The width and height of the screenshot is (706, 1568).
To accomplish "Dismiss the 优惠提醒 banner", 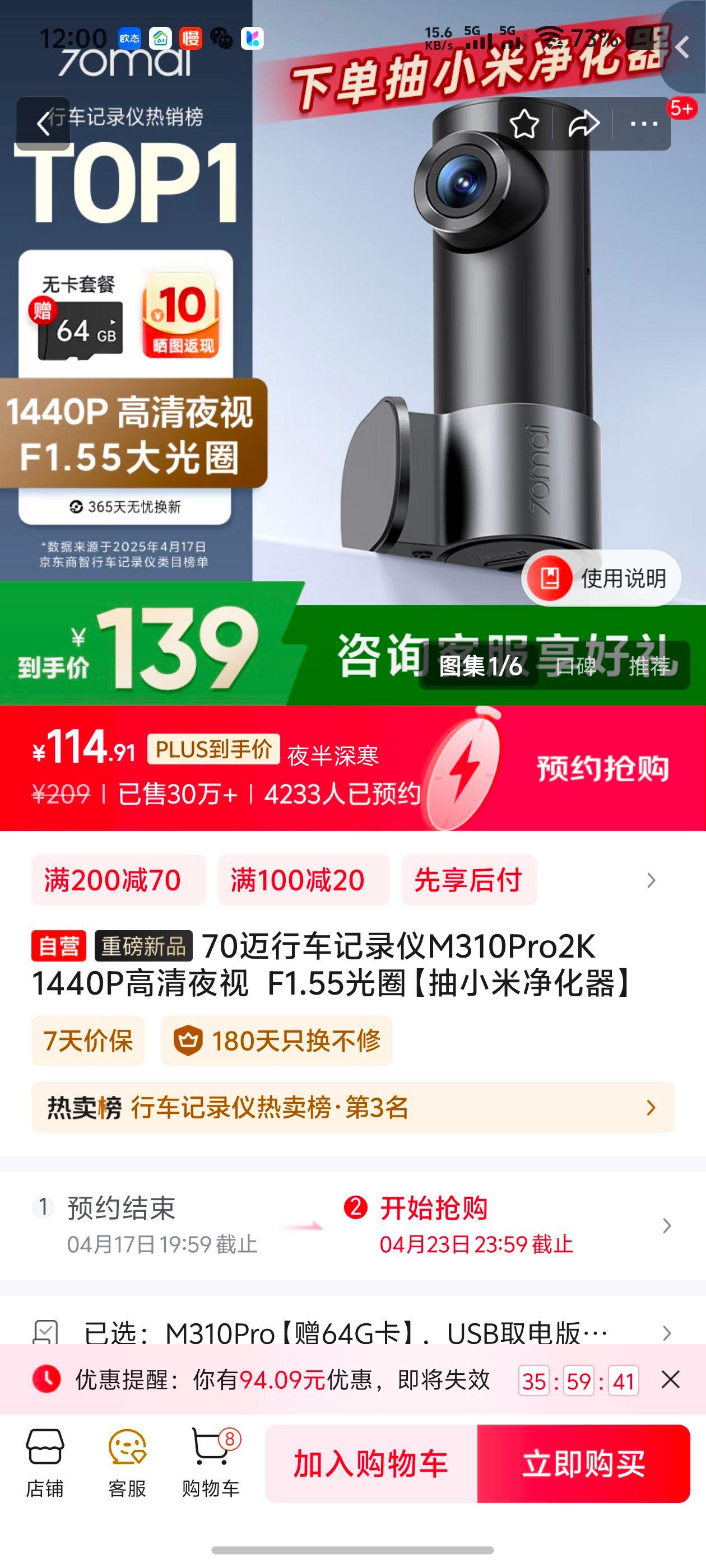I will click(x=671, y=1380).
